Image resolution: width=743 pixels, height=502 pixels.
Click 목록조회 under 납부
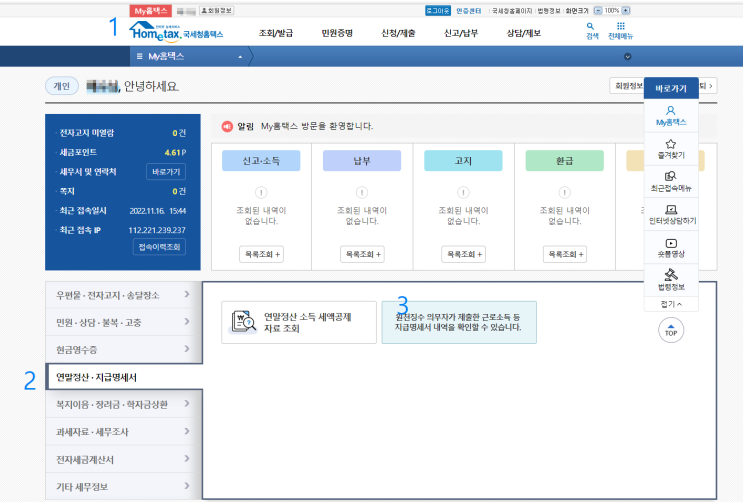pyautogui.click(x=362, y=254)
